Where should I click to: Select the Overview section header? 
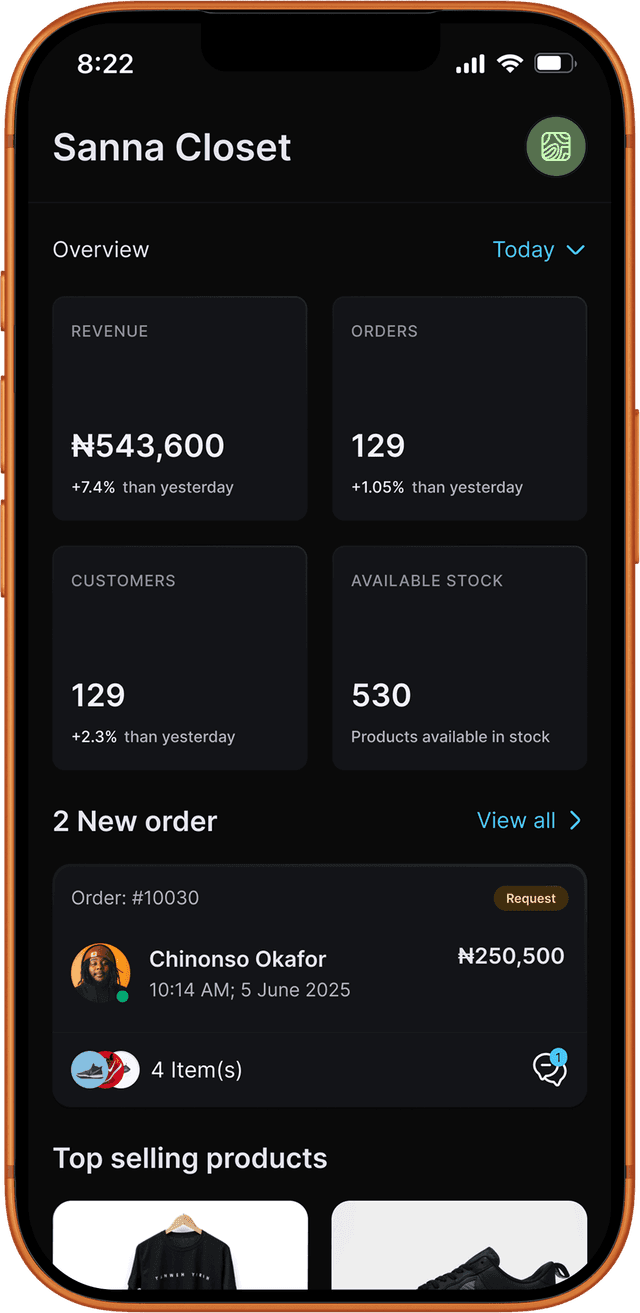tap(101, 250)
